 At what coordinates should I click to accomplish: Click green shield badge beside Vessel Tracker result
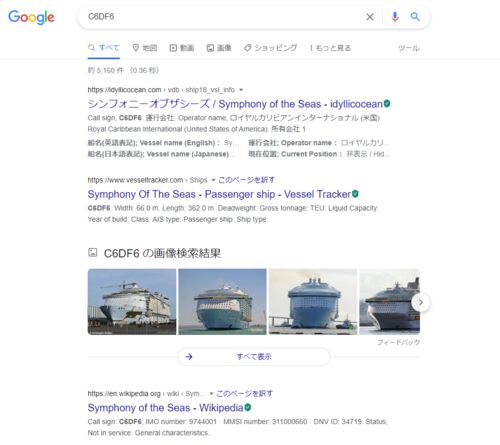(355, 194)
